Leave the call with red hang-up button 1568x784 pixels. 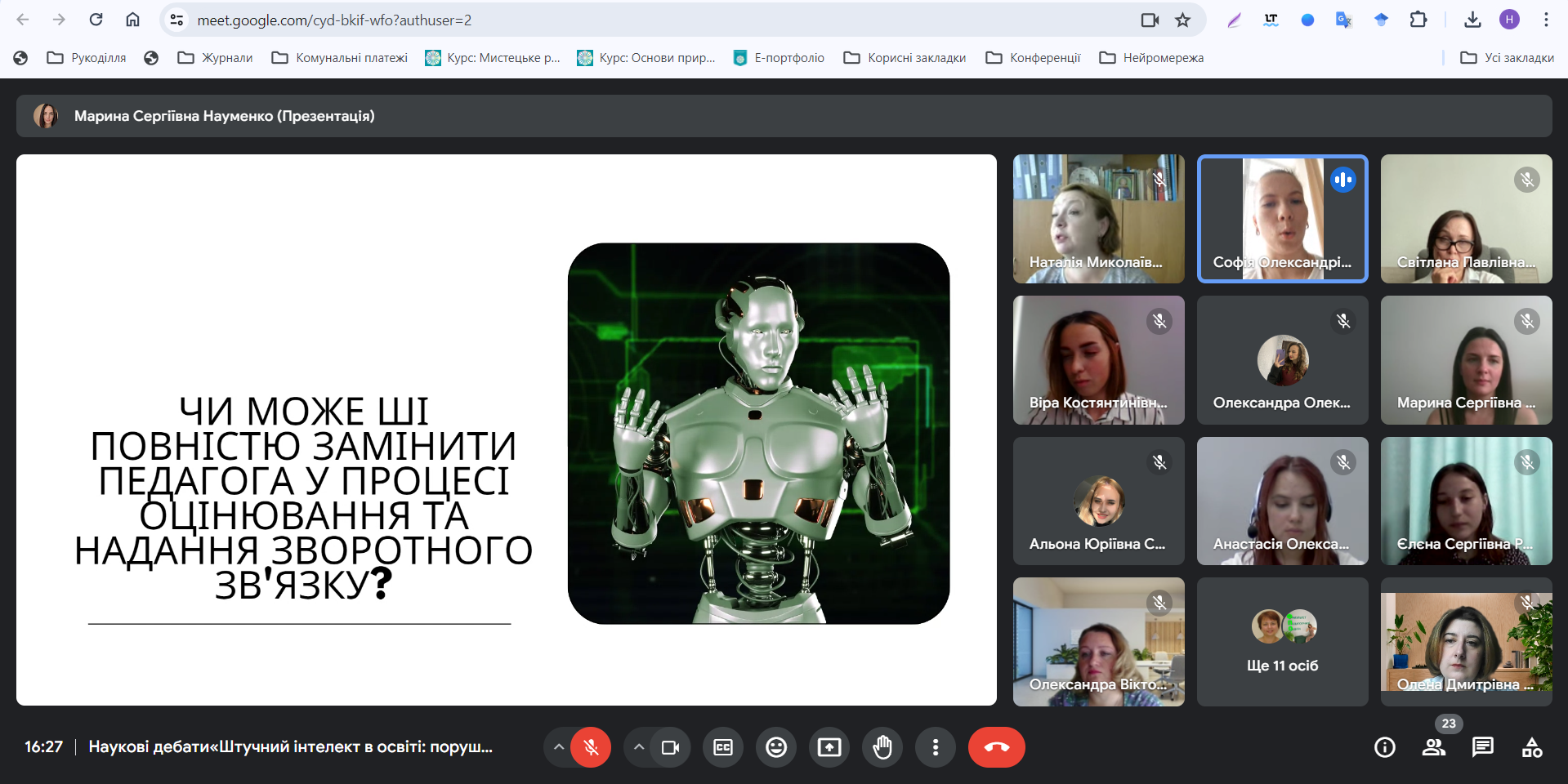[996, 747]
